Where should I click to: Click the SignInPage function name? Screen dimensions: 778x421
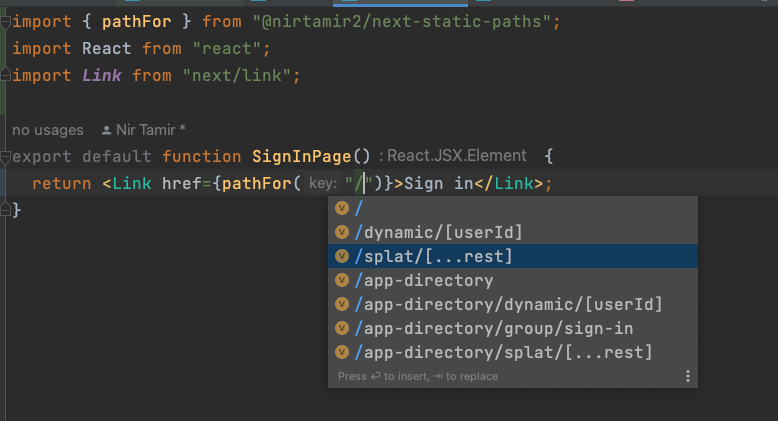coord(301,157)
